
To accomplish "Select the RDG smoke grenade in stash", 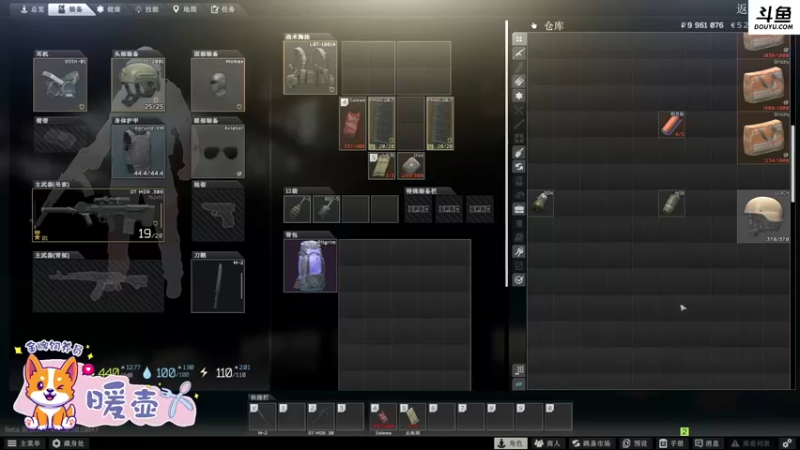I will click(541, 204).
